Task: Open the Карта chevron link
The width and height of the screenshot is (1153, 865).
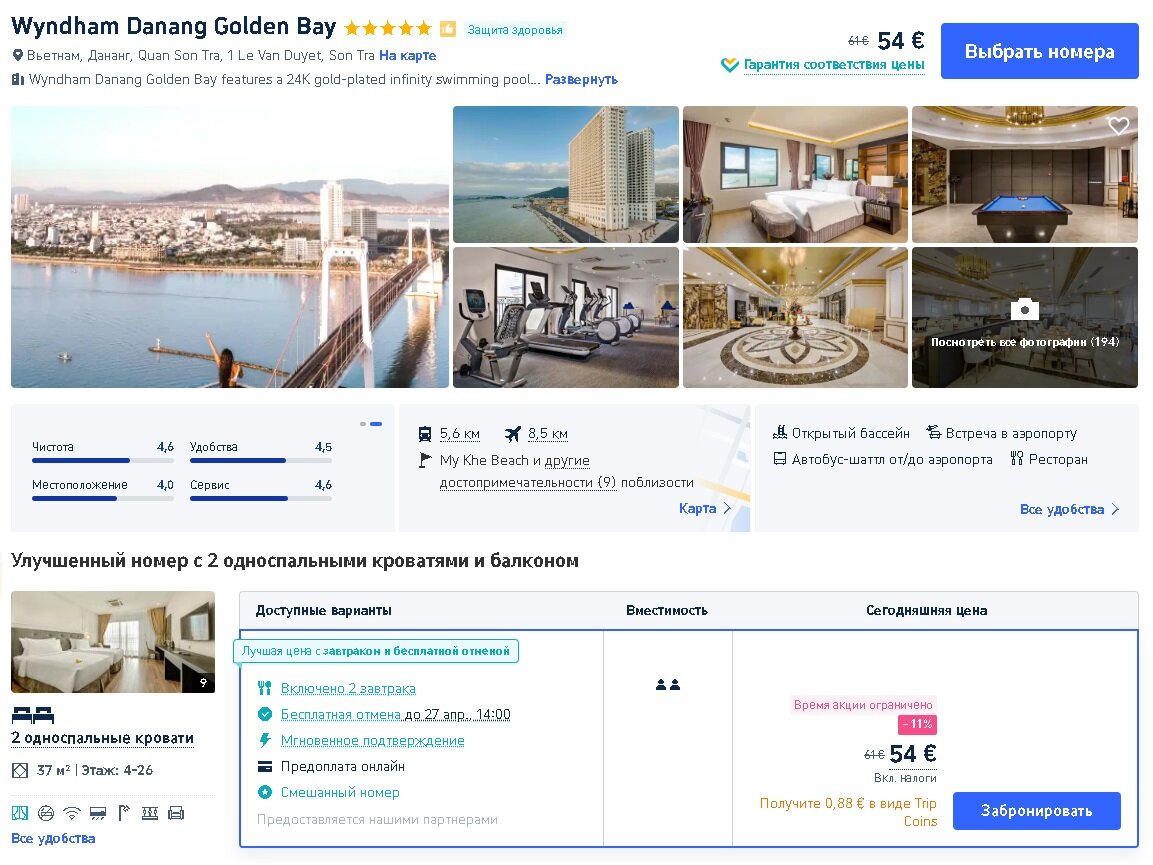Action: 727,508
